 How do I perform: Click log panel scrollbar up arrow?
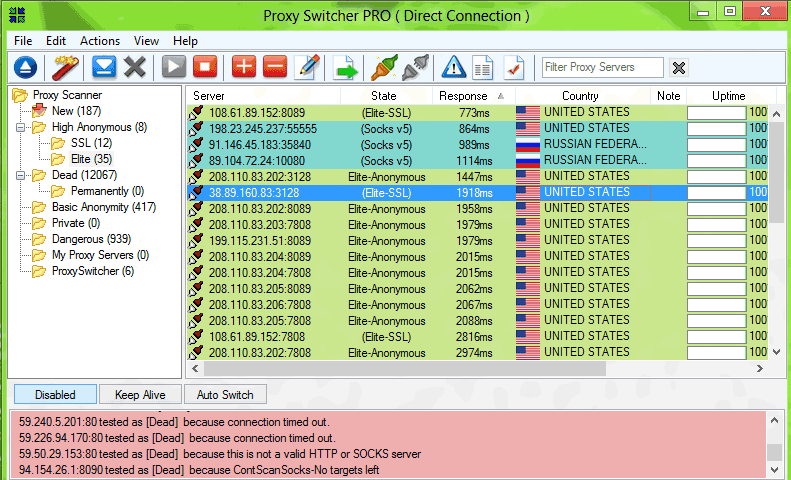(775, 419)
